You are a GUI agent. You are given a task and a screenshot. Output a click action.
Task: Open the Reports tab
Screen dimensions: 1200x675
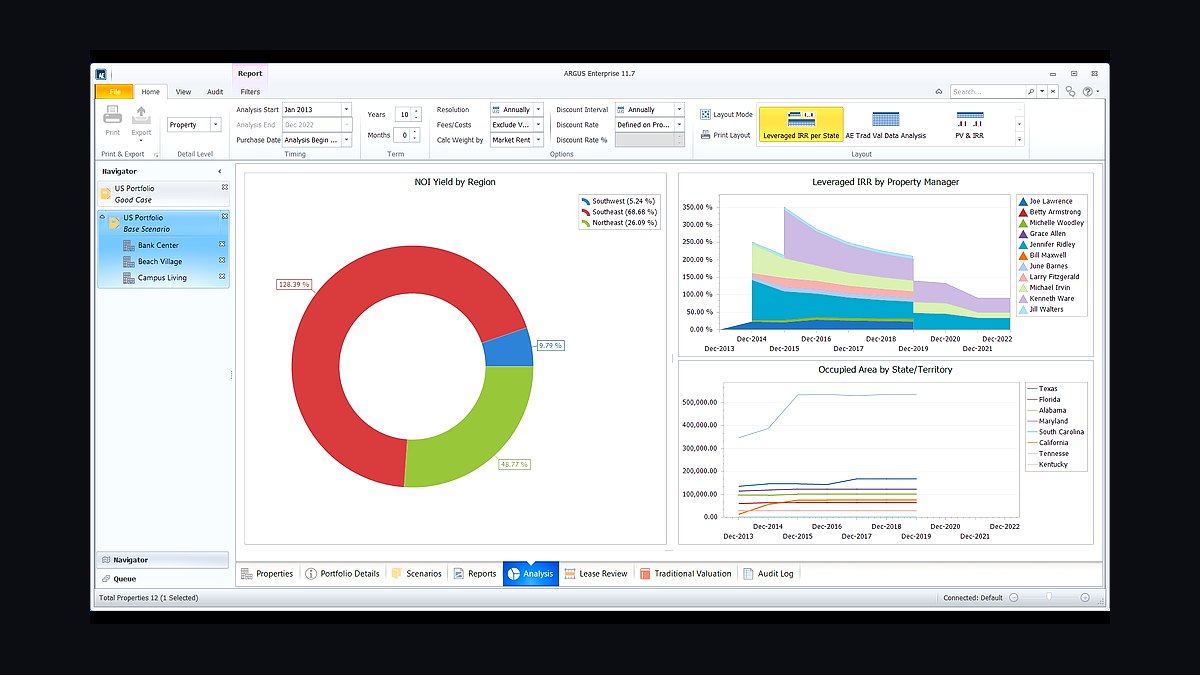pos(475,573)
